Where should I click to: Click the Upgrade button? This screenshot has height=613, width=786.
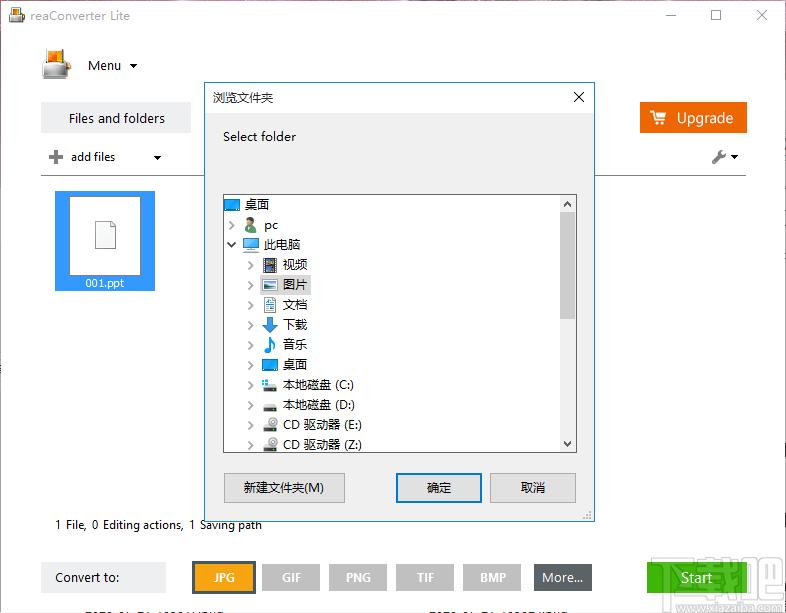point(693,118)
